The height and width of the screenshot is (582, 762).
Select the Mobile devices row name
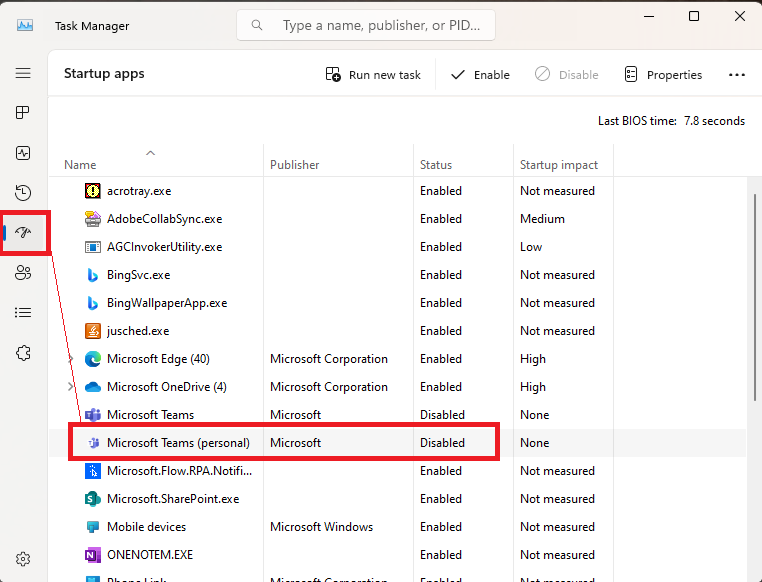click(146, 527)
